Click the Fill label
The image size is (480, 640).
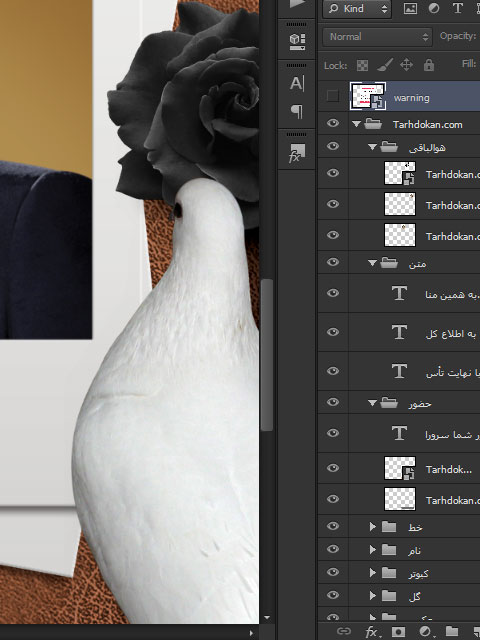pos(469,64)
